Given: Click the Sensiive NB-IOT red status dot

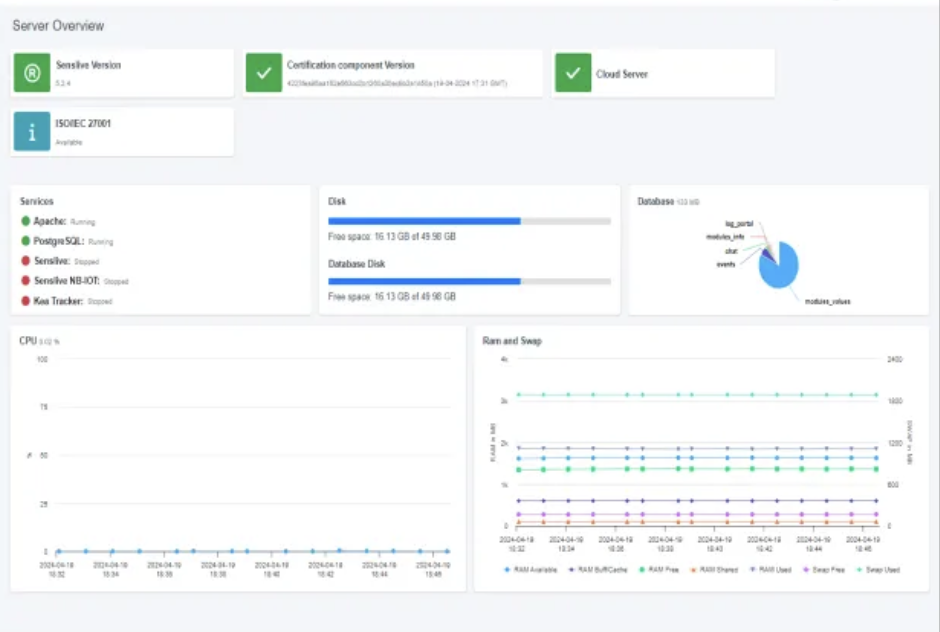Looking at the screenshot, I should 25,280.
